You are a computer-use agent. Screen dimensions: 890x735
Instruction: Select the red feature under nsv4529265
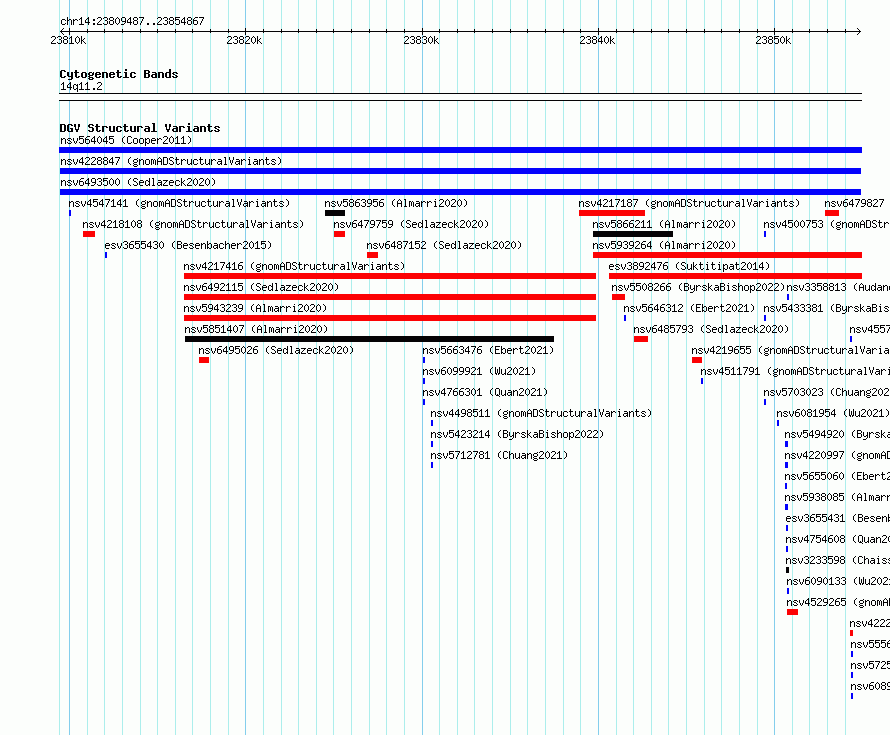point(792,612)
